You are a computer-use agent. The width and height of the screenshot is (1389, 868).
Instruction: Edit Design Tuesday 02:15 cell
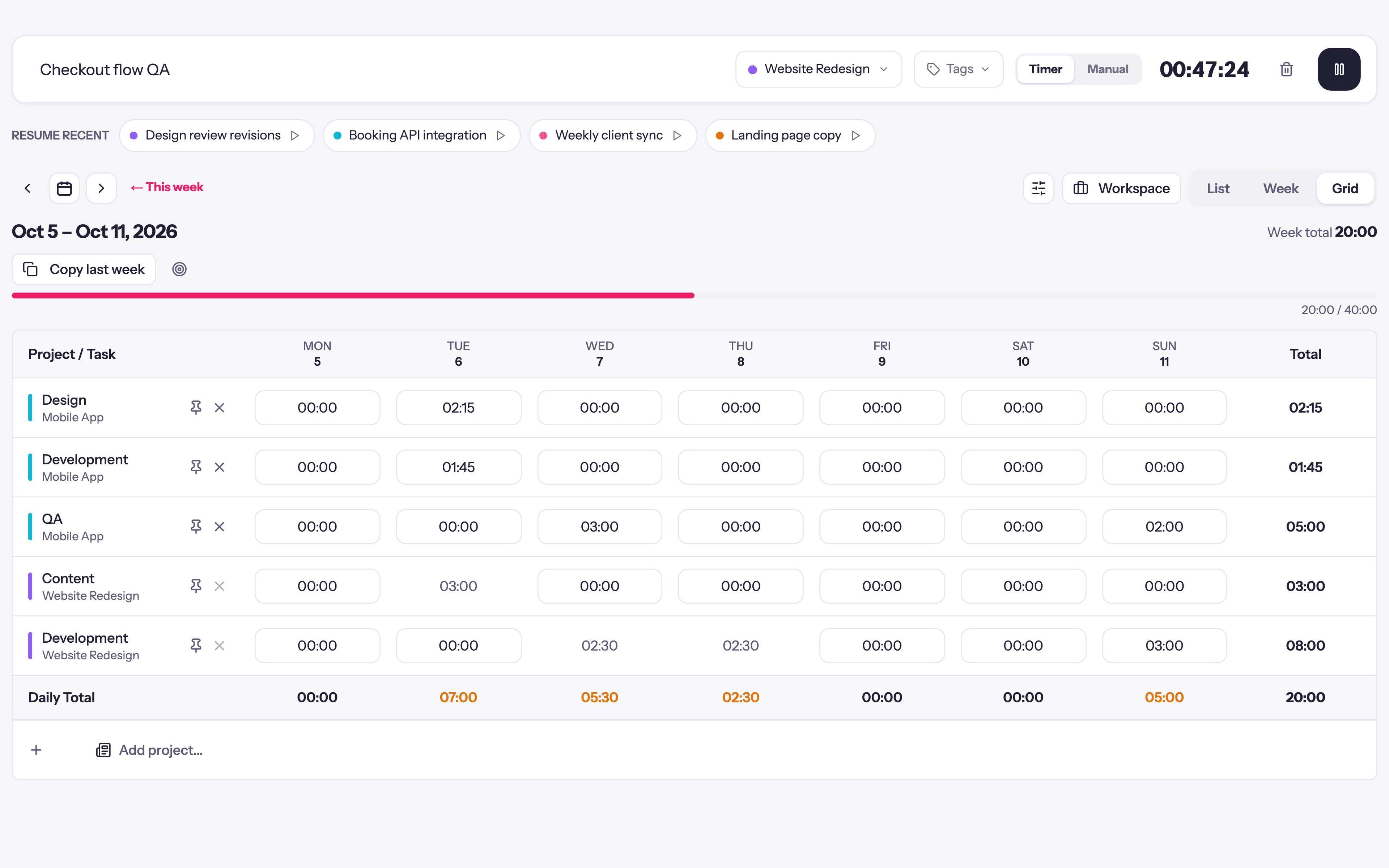[459, 408]
